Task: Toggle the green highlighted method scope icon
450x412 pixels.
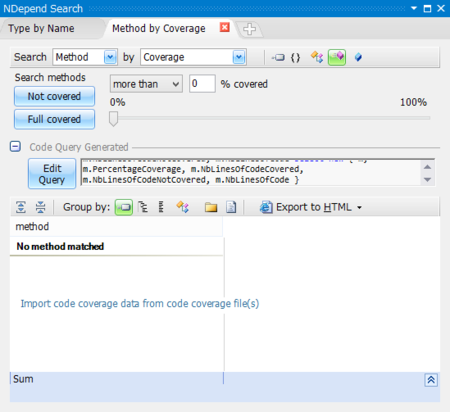Action: click(x=337, y=57)
